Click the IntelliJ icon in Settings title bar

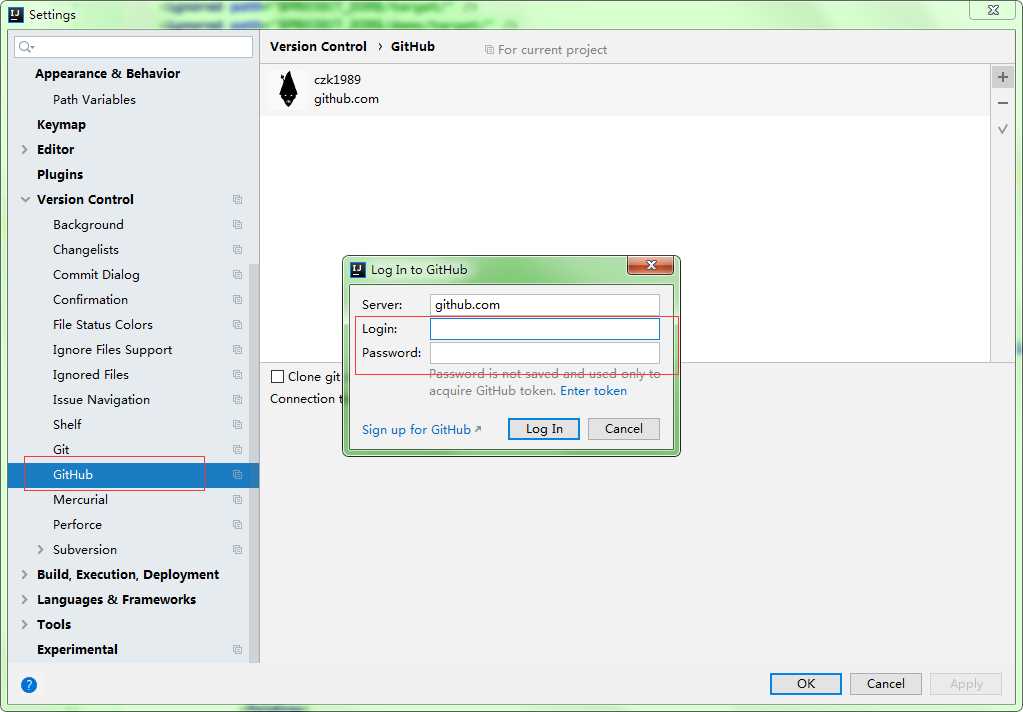coord(16,14)
